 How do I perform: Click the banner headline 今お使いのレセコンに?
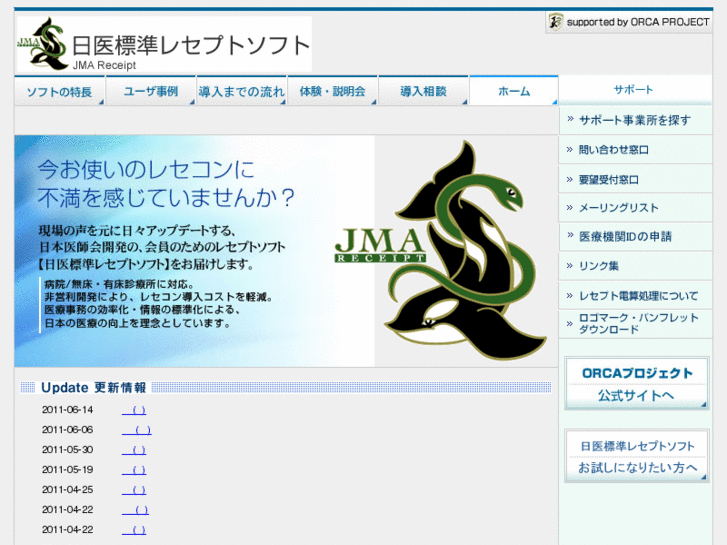pos(146,169)
